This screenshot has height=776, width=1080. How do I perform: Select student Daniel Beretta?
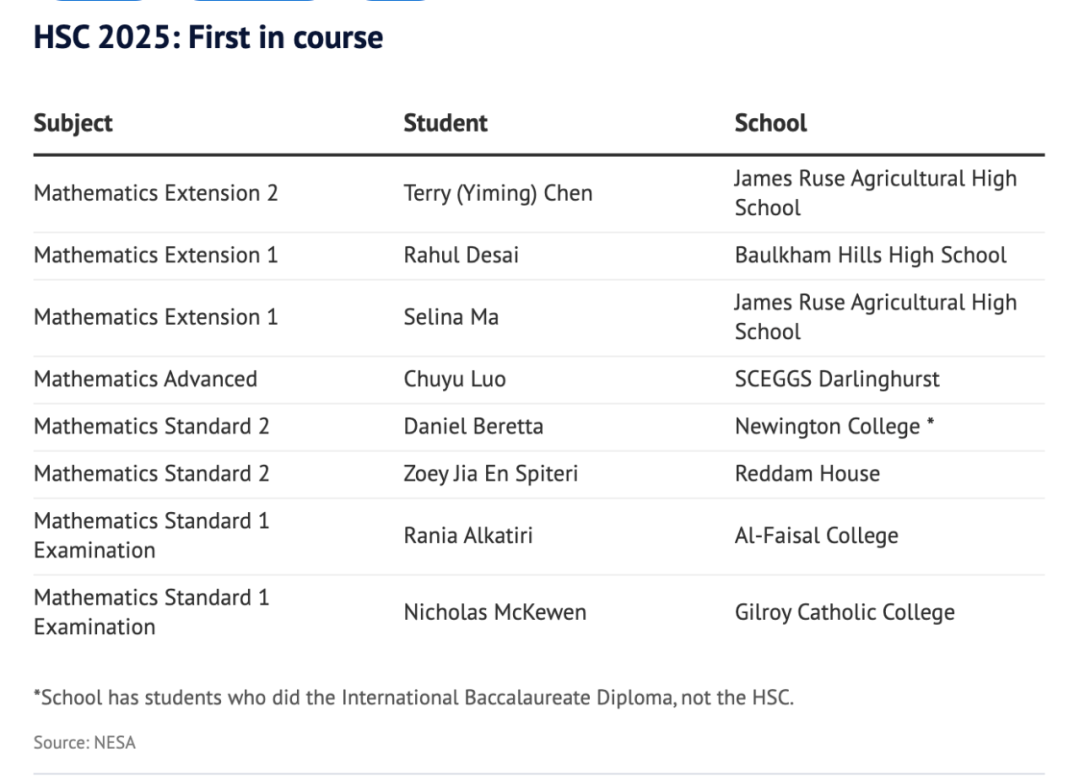[473, 426]
